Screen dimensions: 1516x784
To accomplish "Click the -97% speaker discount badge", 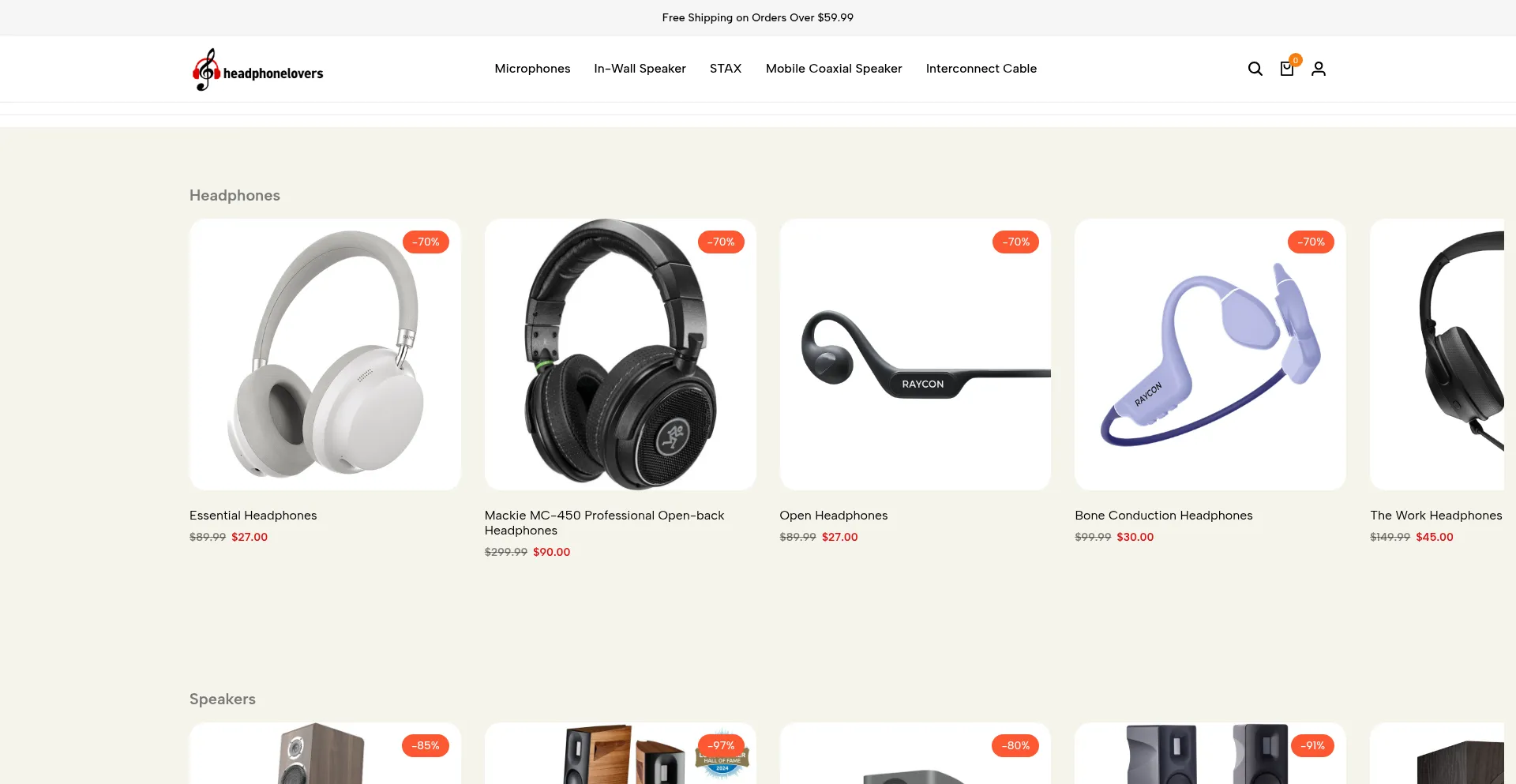I will tap(721, 745).
